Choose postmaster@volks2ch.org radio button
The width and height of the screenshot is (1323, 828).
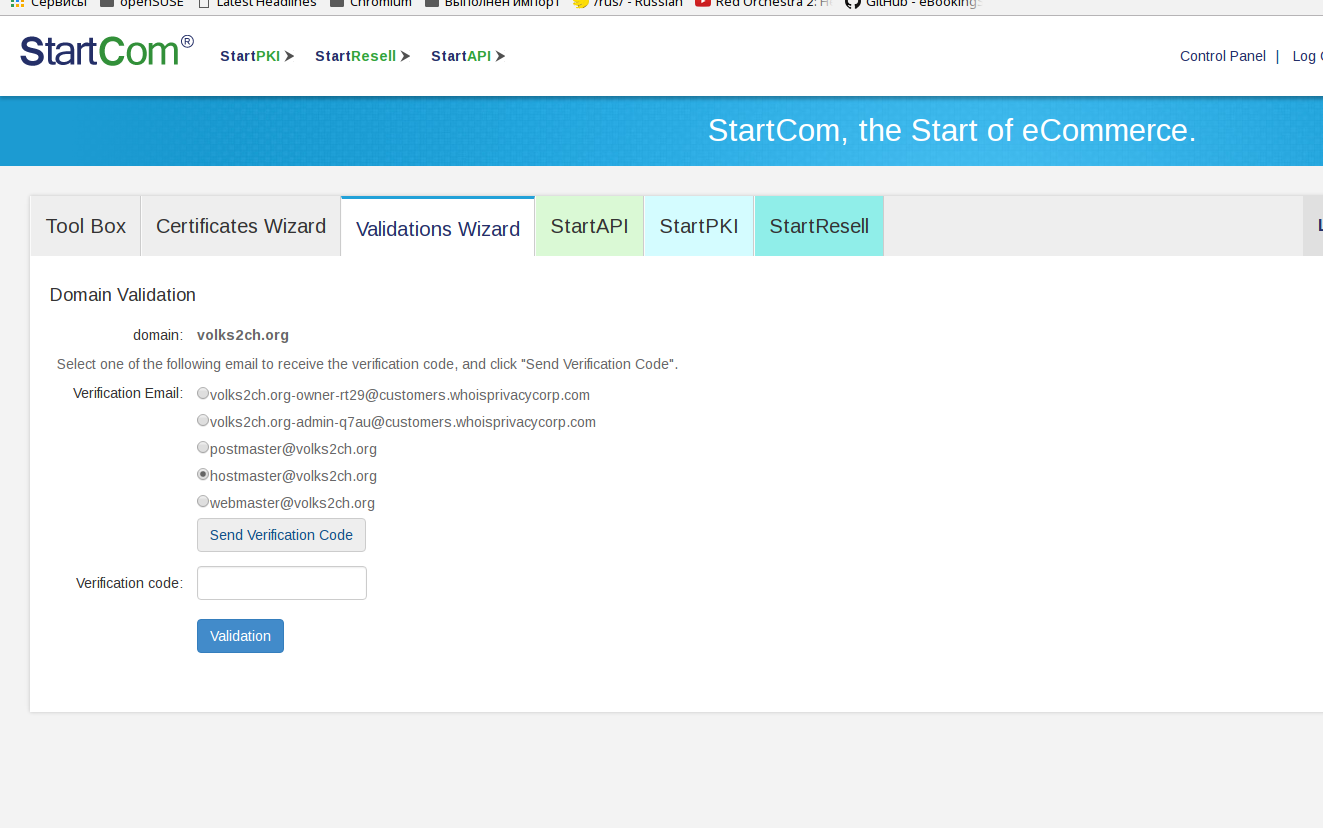click(203, 448)
